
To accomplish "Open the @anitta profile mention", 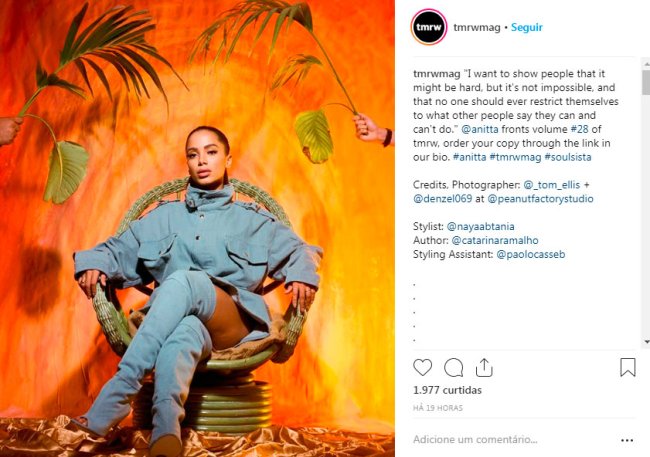I will (x=480, y=129).
